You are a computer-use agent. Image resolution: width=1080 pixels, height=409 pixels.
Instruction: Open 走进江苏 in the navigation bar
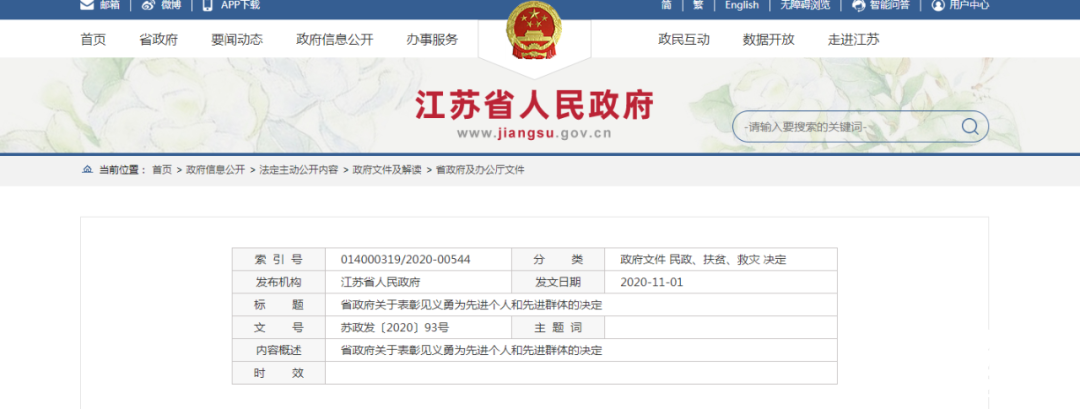coord(853,40)
